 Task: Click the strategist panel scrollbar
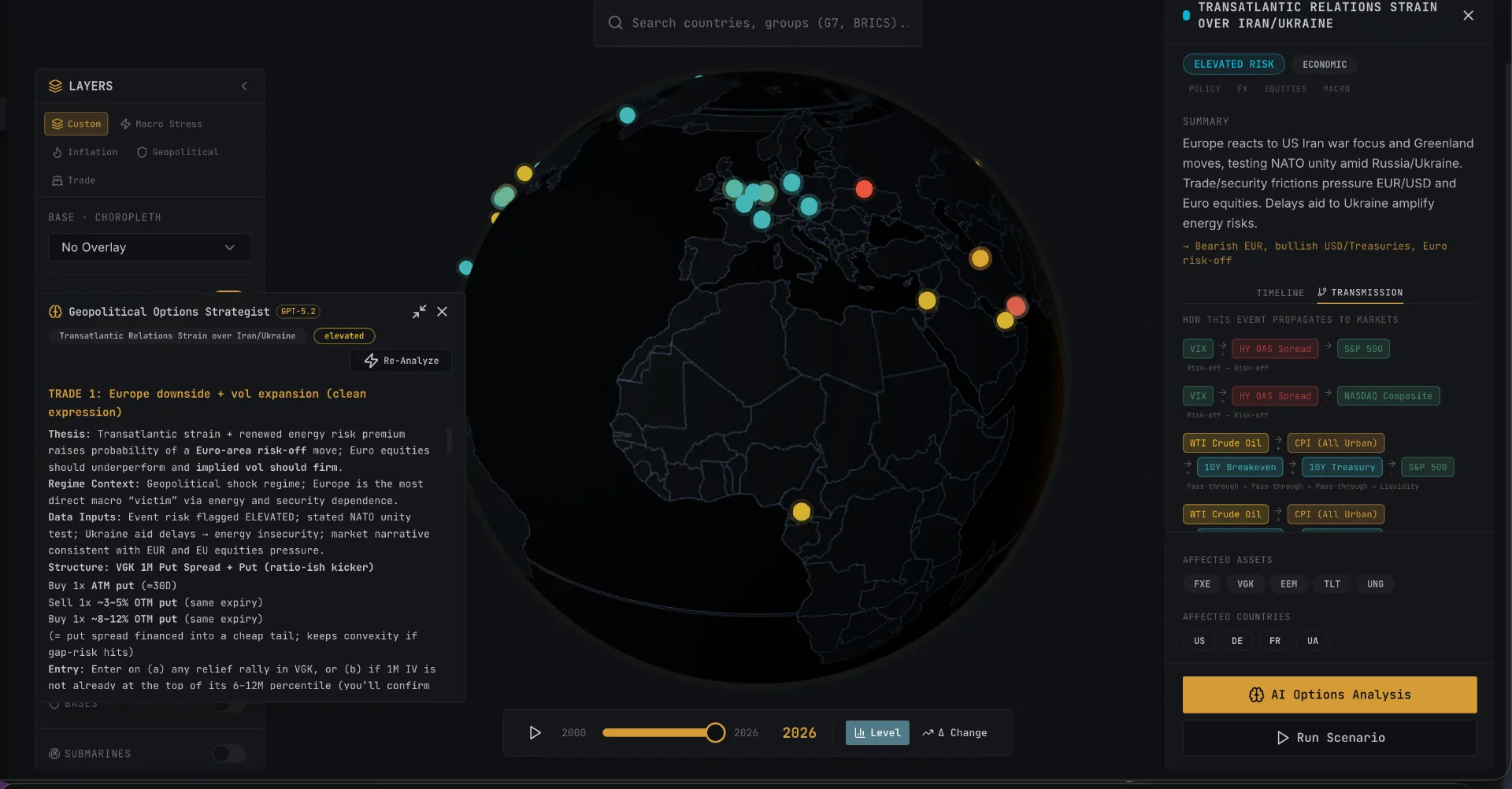click(449, 441)
